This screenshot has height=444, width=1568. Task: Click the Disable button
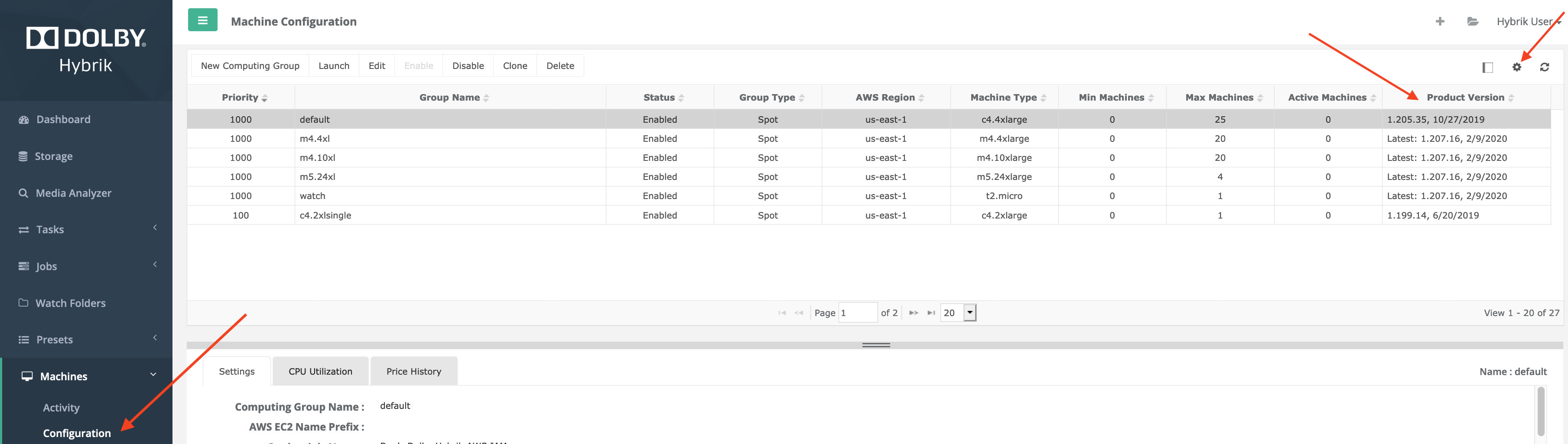click(x=468, y=66)
